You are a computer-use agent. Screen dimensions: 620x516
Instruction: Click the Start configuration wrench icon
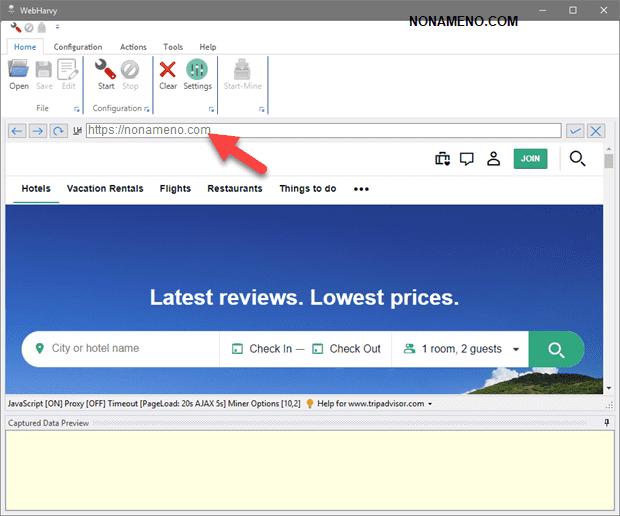pyautogui.click(x=105, y=69)
